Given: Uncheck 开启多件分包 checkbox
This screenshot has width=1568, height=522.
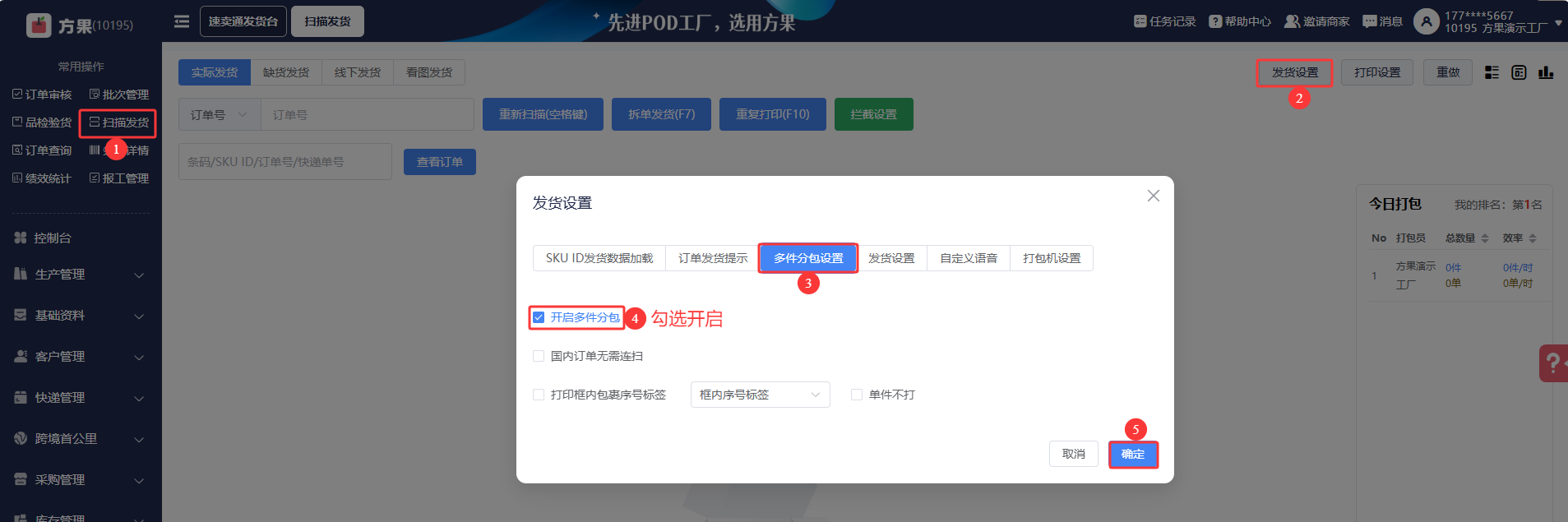Looking at the screenshot, I should [539, 317].
